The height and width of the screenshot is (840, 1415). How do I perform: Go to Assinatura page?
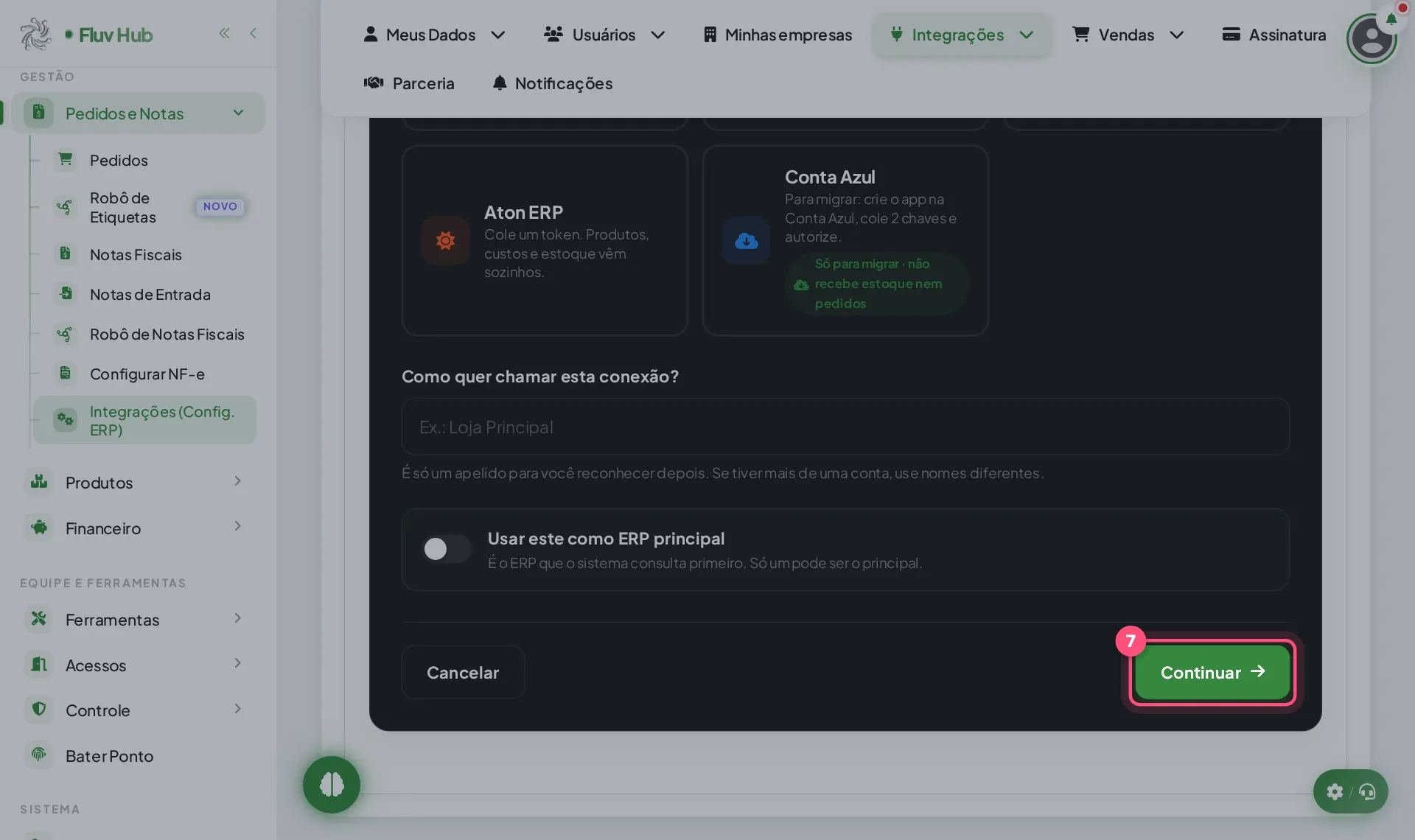[1273, 35]
